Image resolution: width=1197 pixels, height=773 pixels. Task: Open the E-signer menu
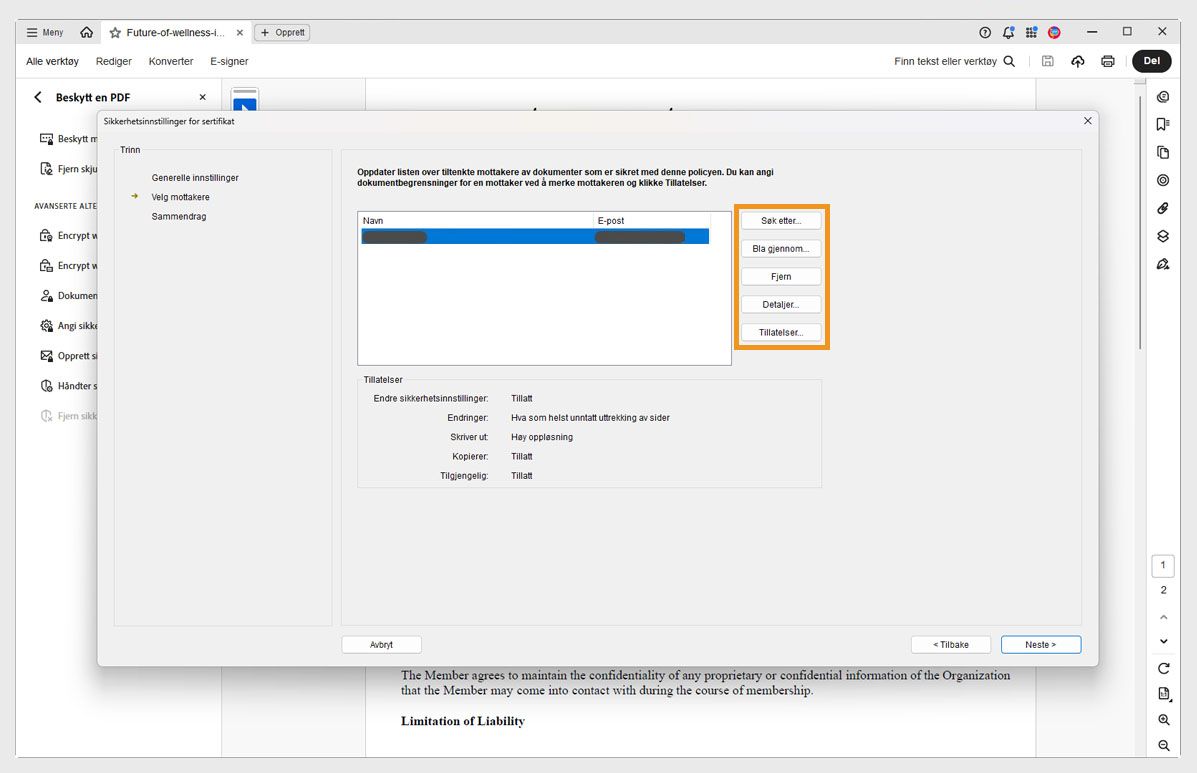(x=229, y=61)
